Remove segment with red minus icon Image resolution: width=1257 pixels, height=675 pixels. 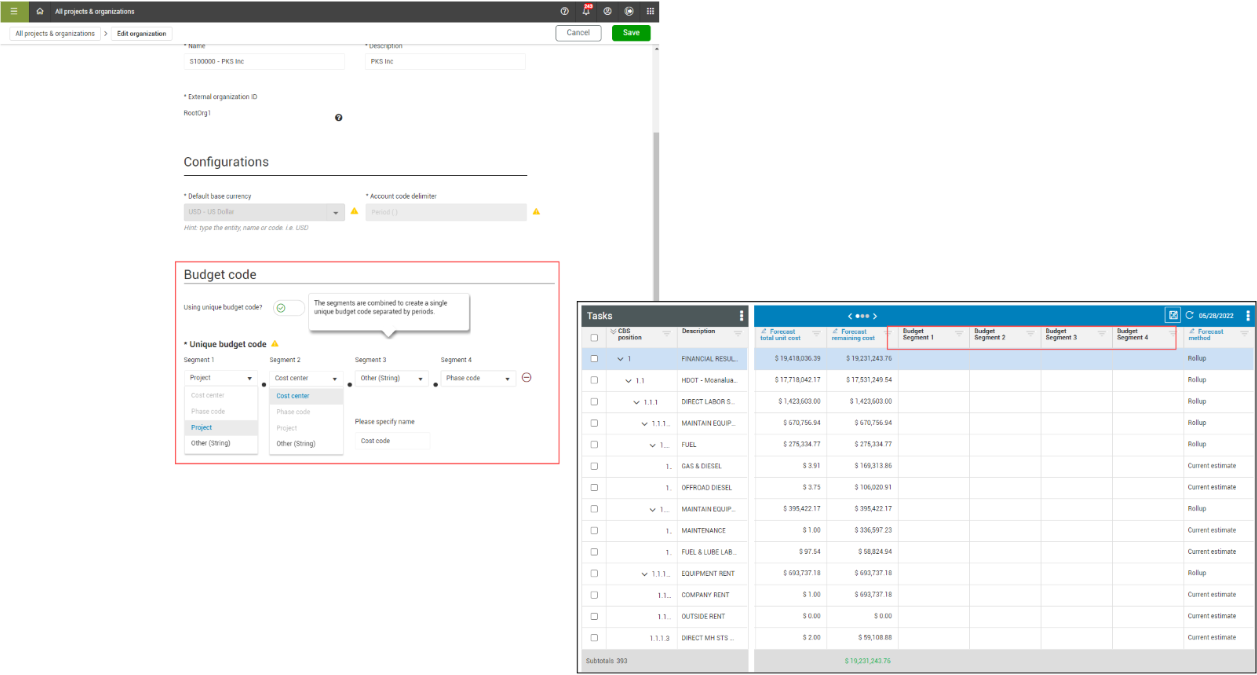pos(527,378)
